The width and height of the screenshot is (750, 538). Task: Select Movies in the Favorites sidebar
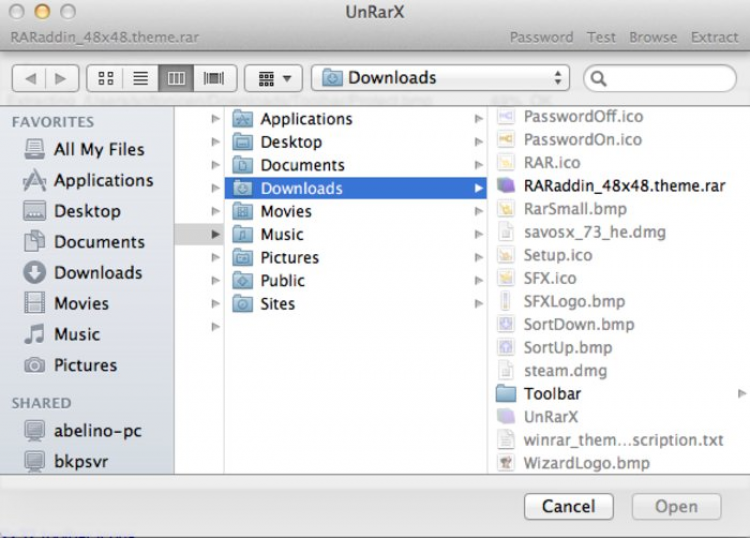coord(66,303)
